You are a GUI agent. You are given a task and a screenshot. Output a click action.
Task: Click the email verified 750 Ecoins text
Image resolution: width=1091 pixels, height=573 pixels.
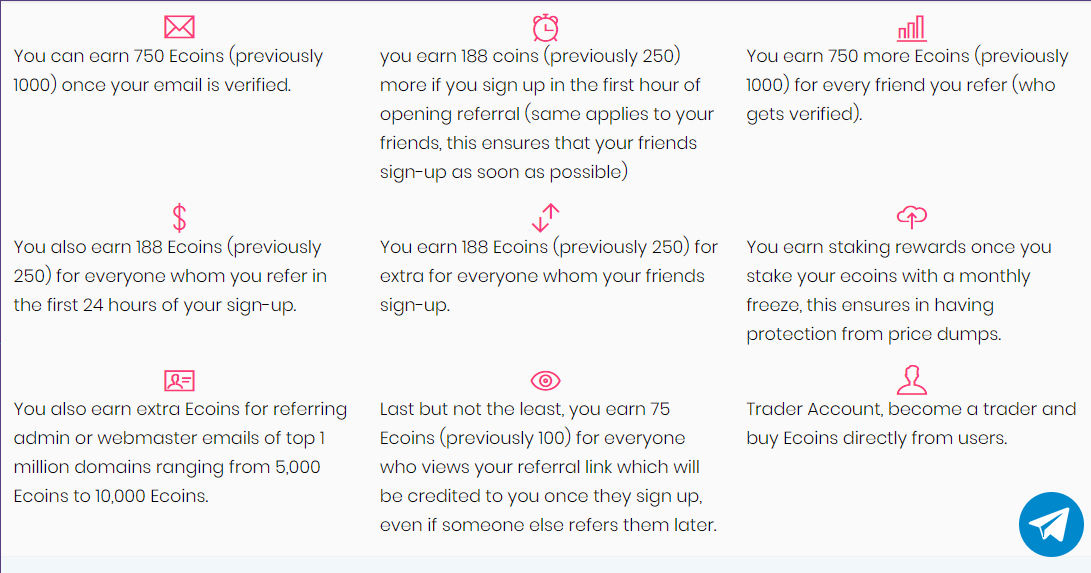click(x=168, y=70)
